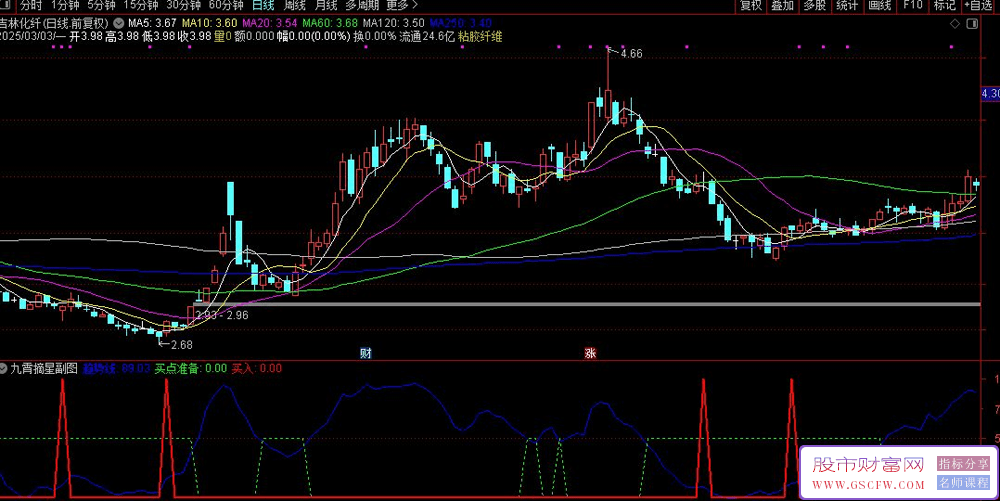Viewport: 1000px width, 501px height.
Task: Click the blue MA250: 3.40 label
Action: 460,23
